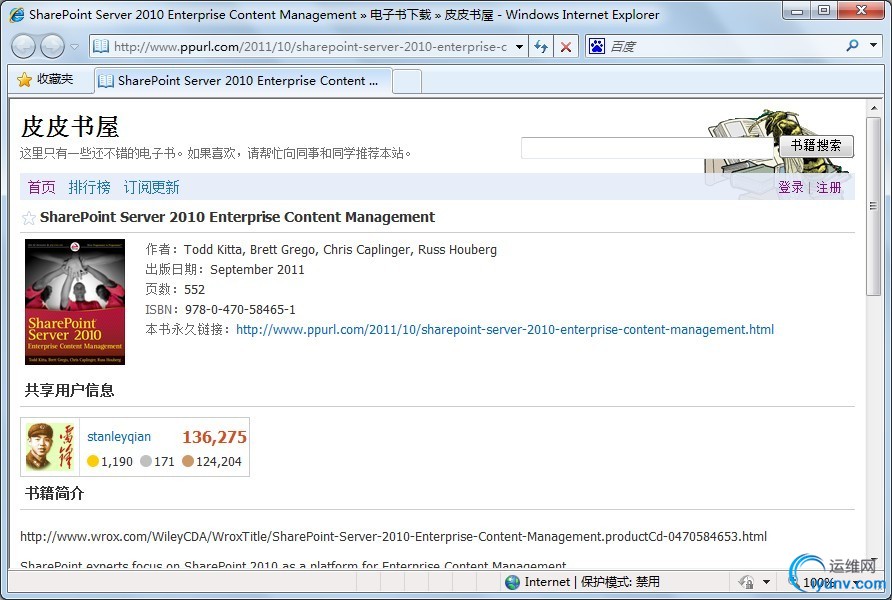Click the red Stop loading icon
This screenshot has width=892, height=600.
click(566, 47)
